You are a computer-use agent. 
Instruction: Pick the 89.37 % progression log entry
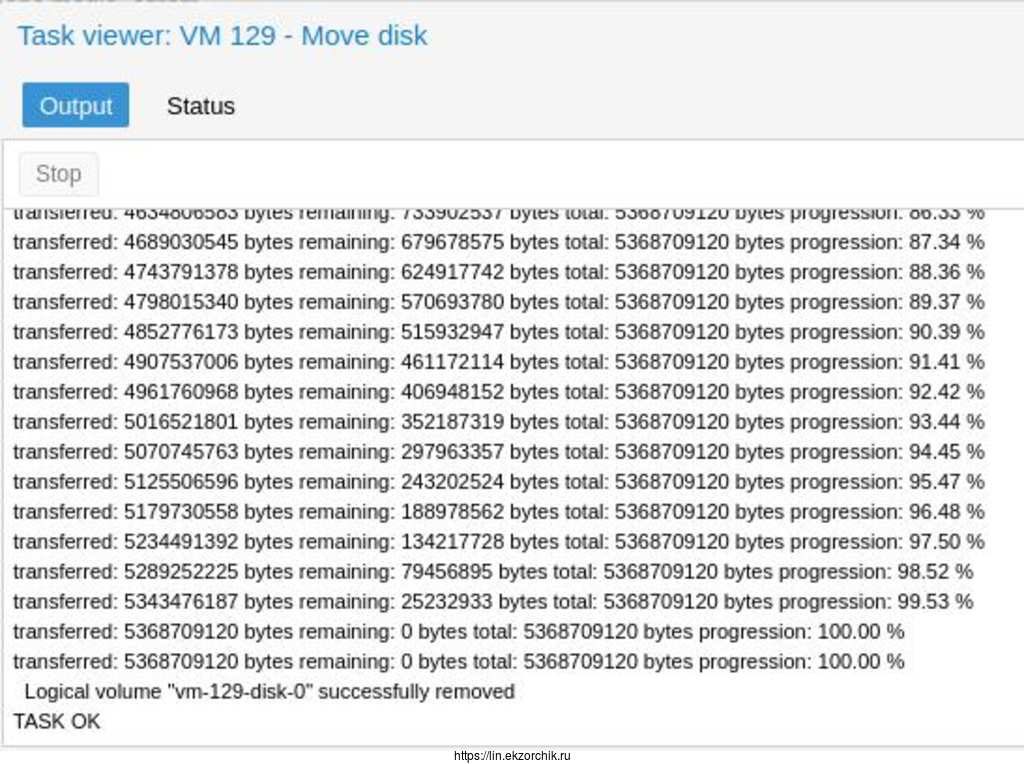coord(498,302)
